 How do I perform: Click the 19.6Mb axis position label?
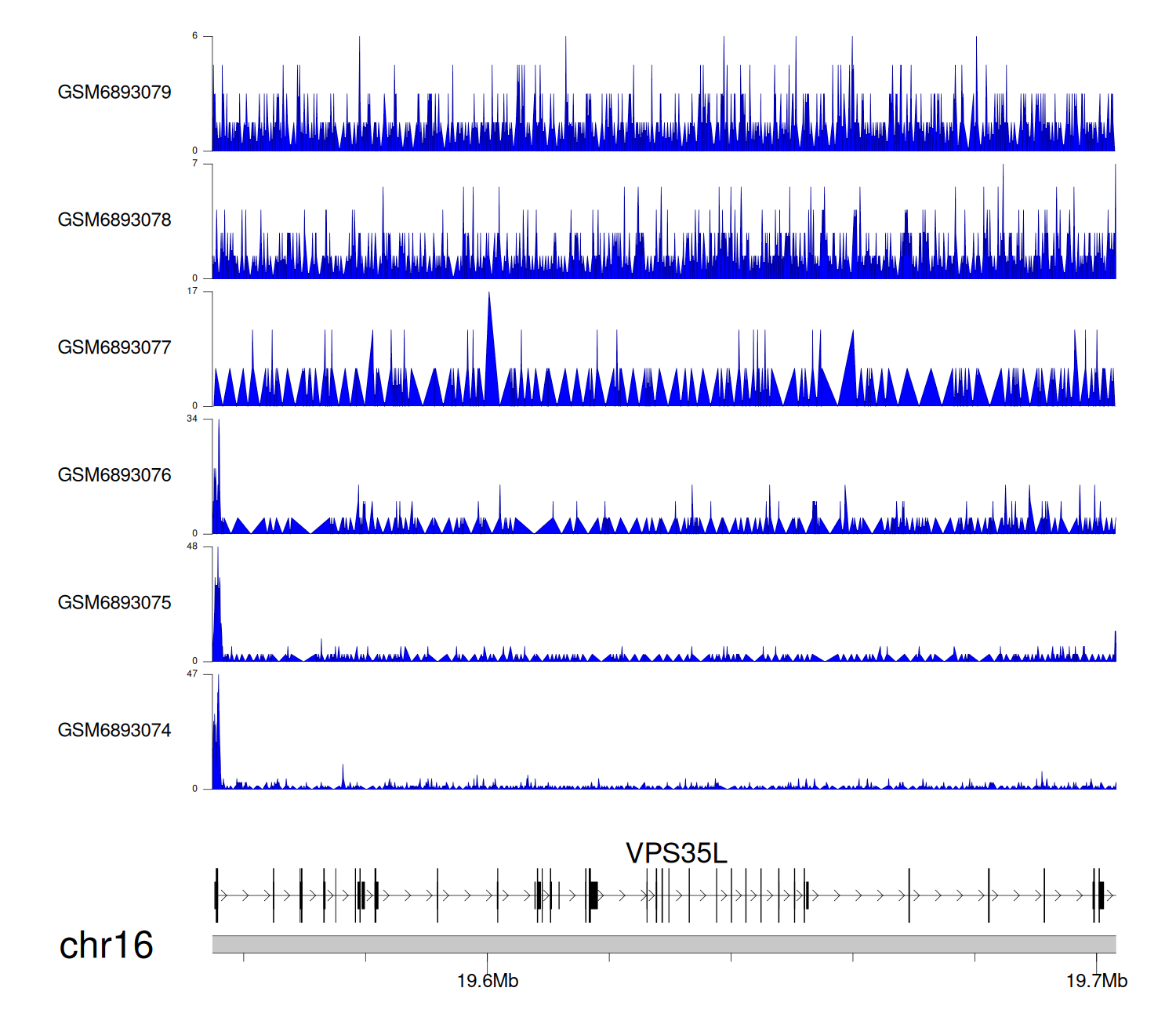(488, 981)
